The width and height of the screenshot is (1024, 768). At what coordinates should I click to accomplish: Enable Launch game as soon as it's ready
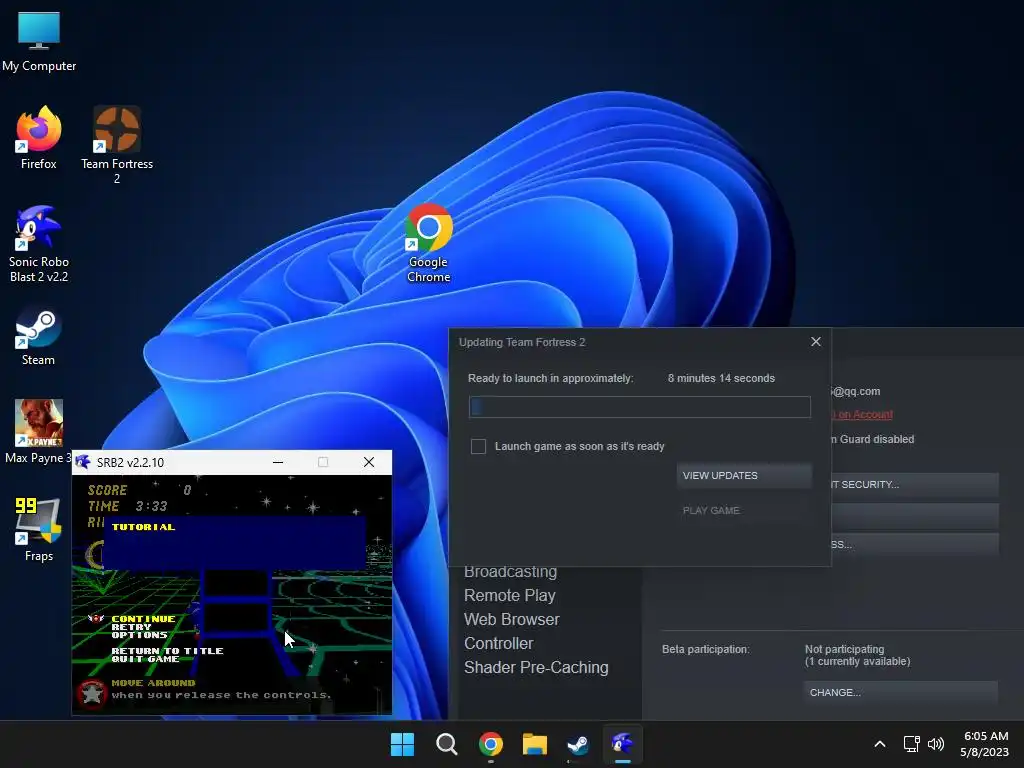pos(478,446)
